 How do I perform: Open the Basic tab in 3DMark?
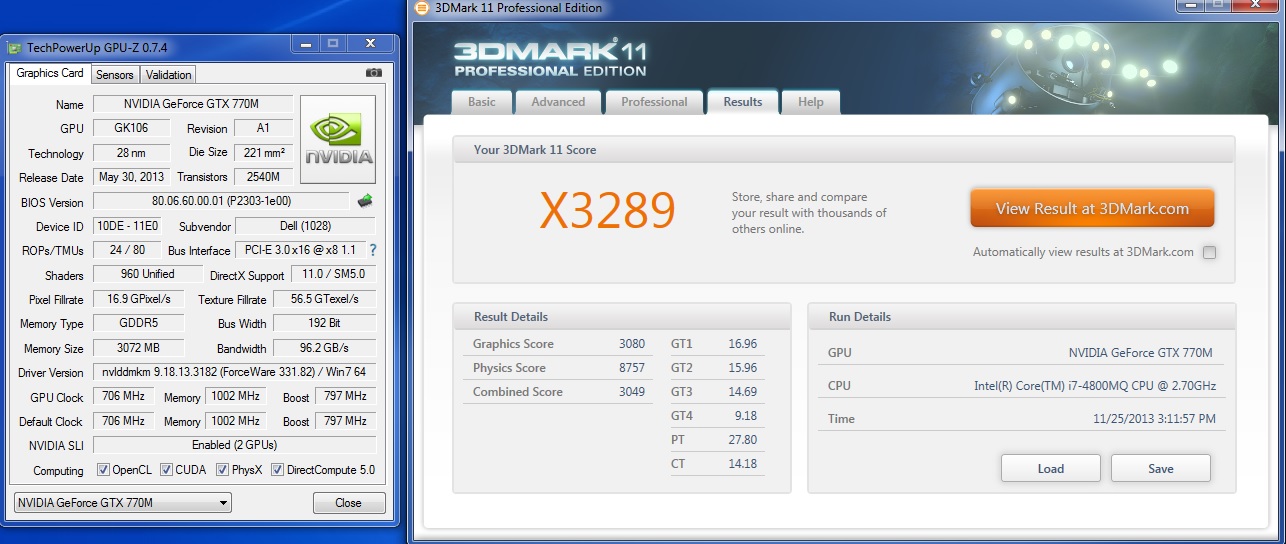click(482, 102)
